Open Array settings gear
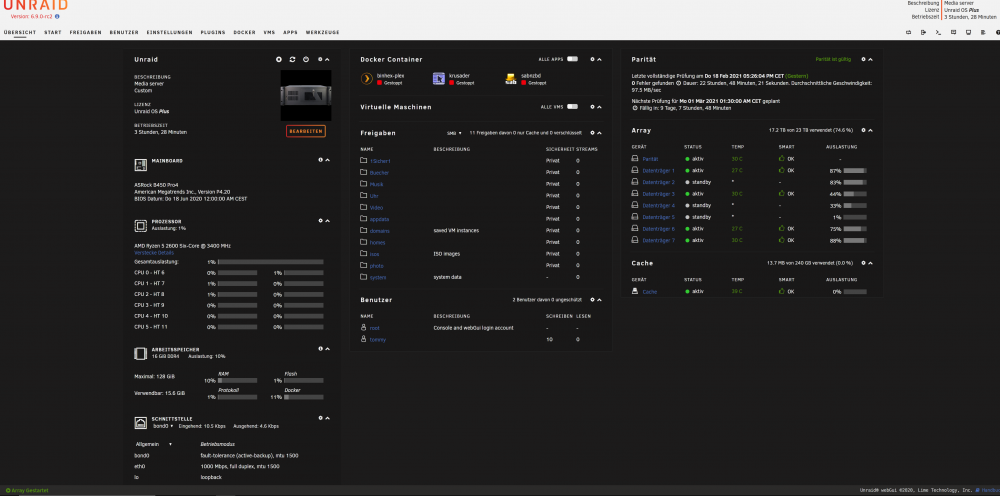The image size is (1000, 496). point(864,130)
